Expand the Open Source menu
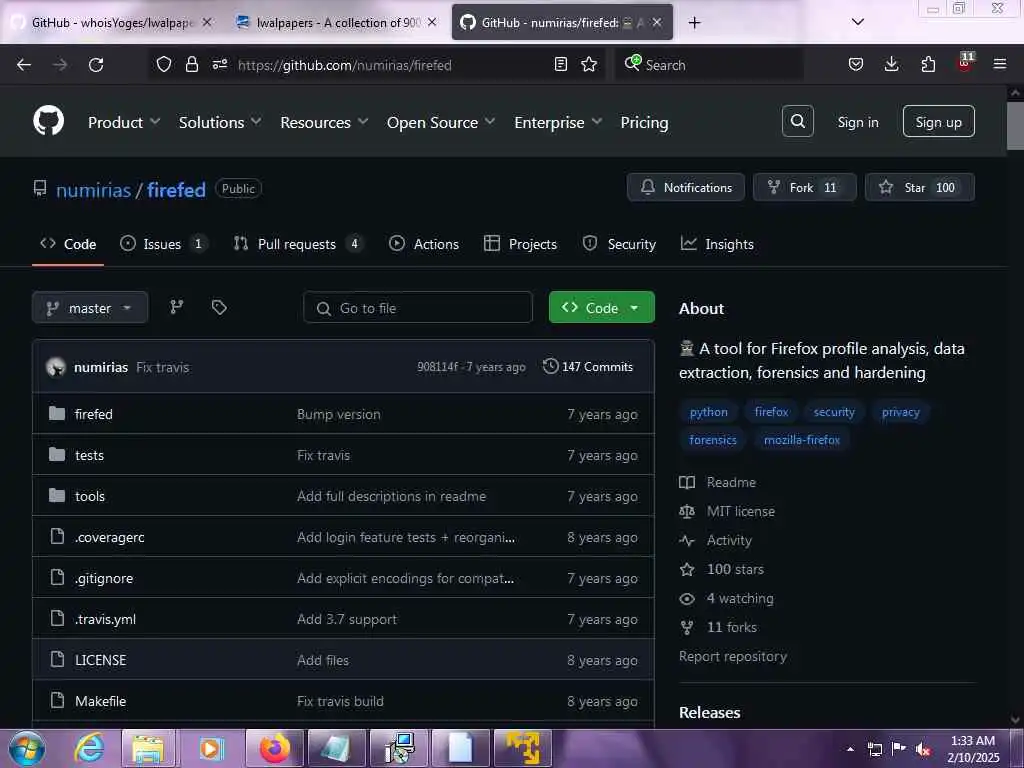Screen dimensions: 1024x768 441,122
